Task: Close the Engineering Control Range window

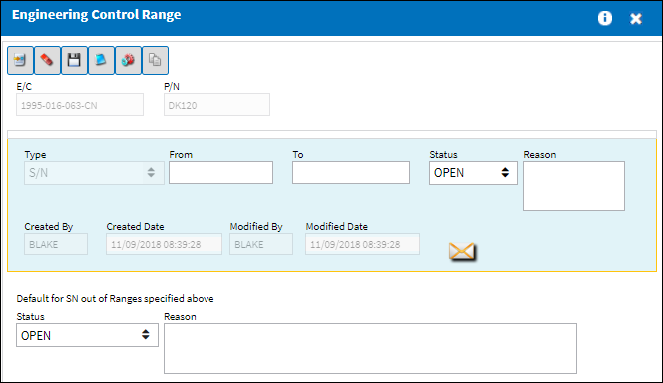Action: click(636, 19)
